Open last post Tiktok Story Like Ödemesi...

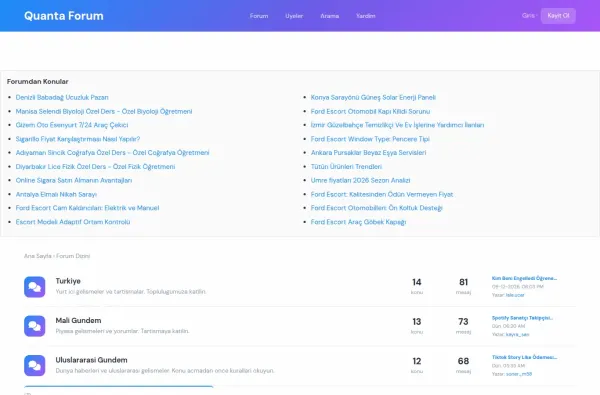pos(524,357)
